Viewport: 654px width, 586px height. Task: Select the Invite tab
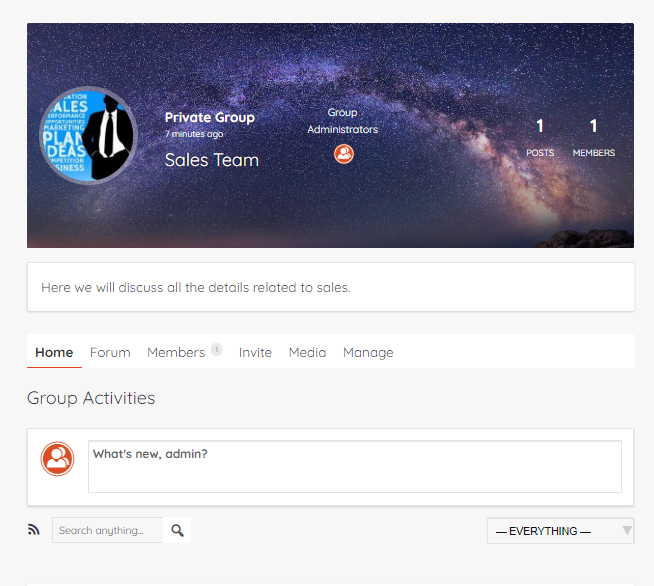coord(255,352)
